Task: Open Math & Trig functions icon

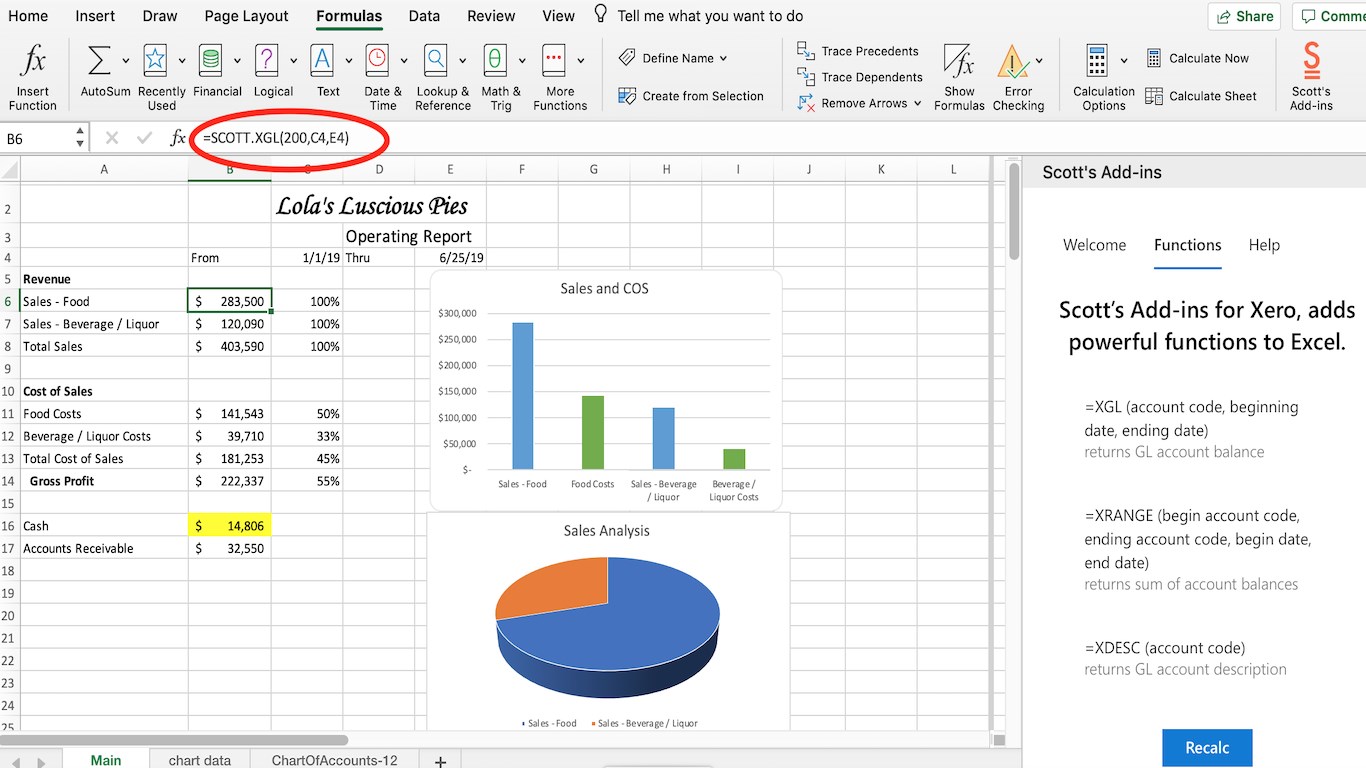Action: click(495, 61)
